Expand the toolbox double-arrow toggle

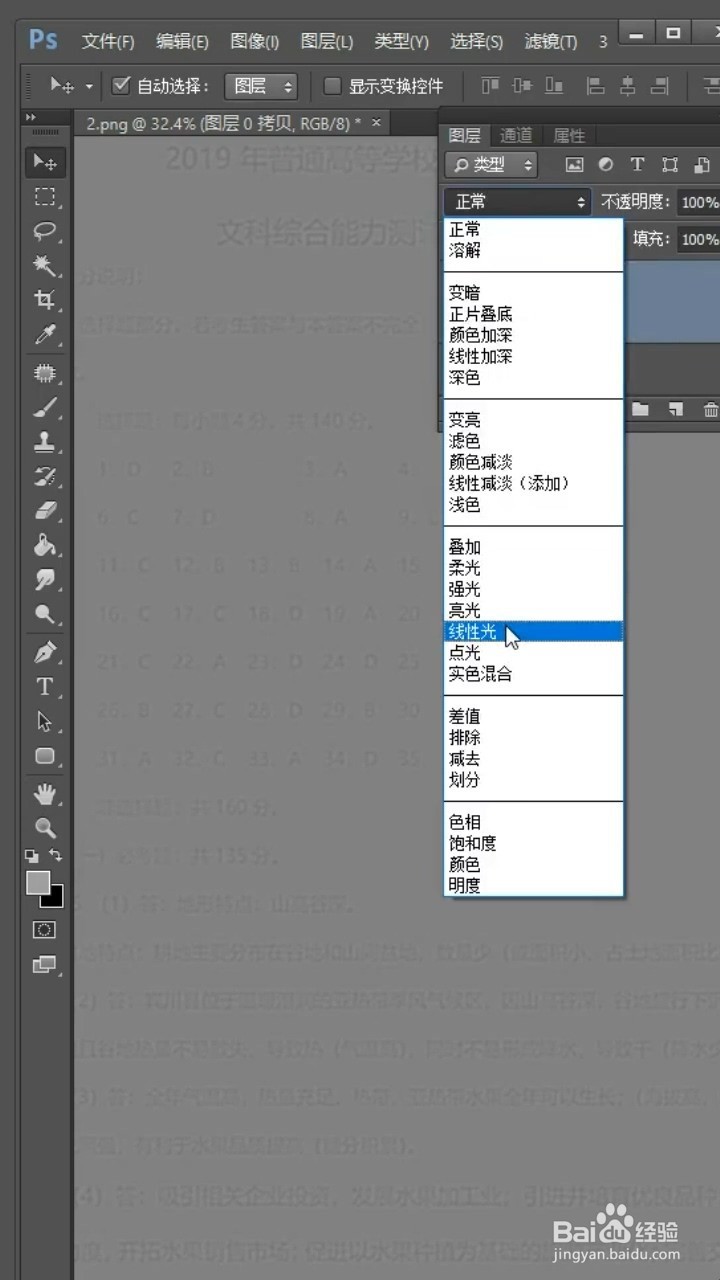[x=32, y=118]
